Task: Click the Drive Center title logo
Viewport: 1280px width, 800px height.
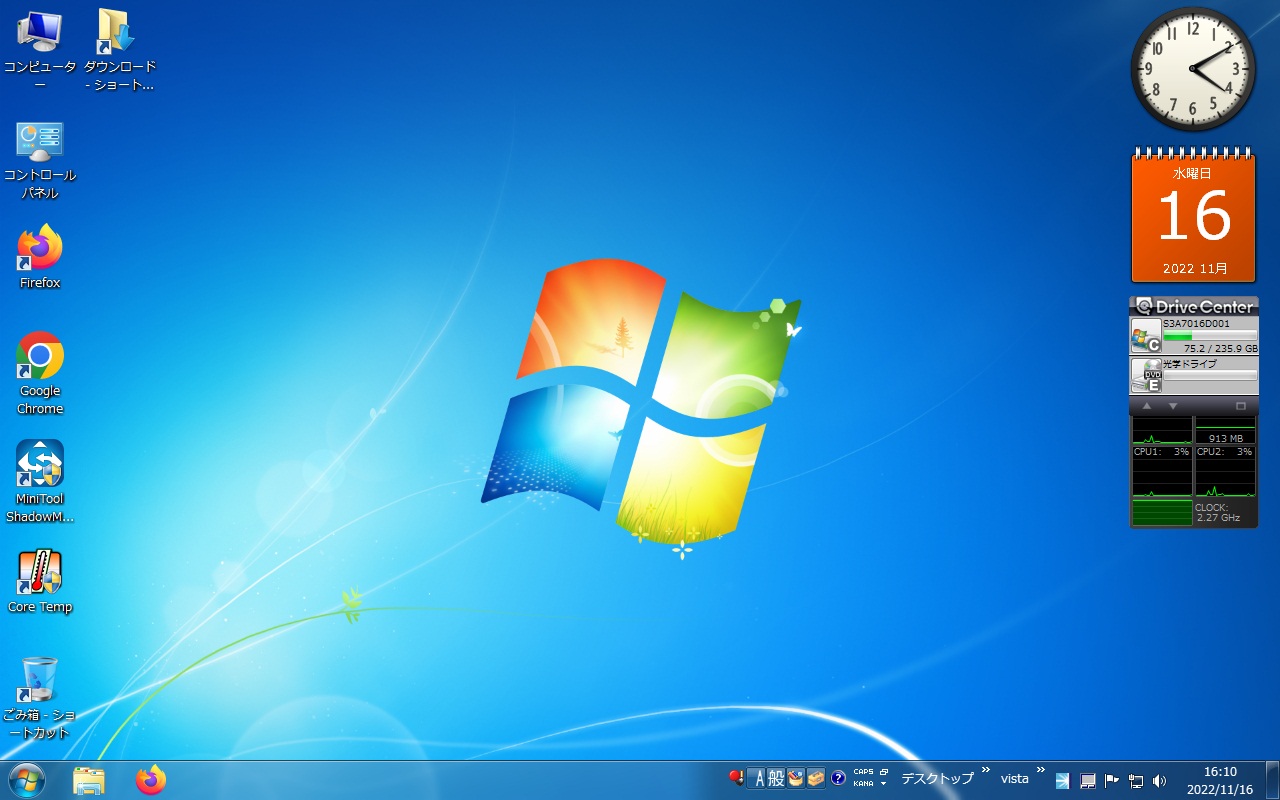Action: [x=1194, y=306]
